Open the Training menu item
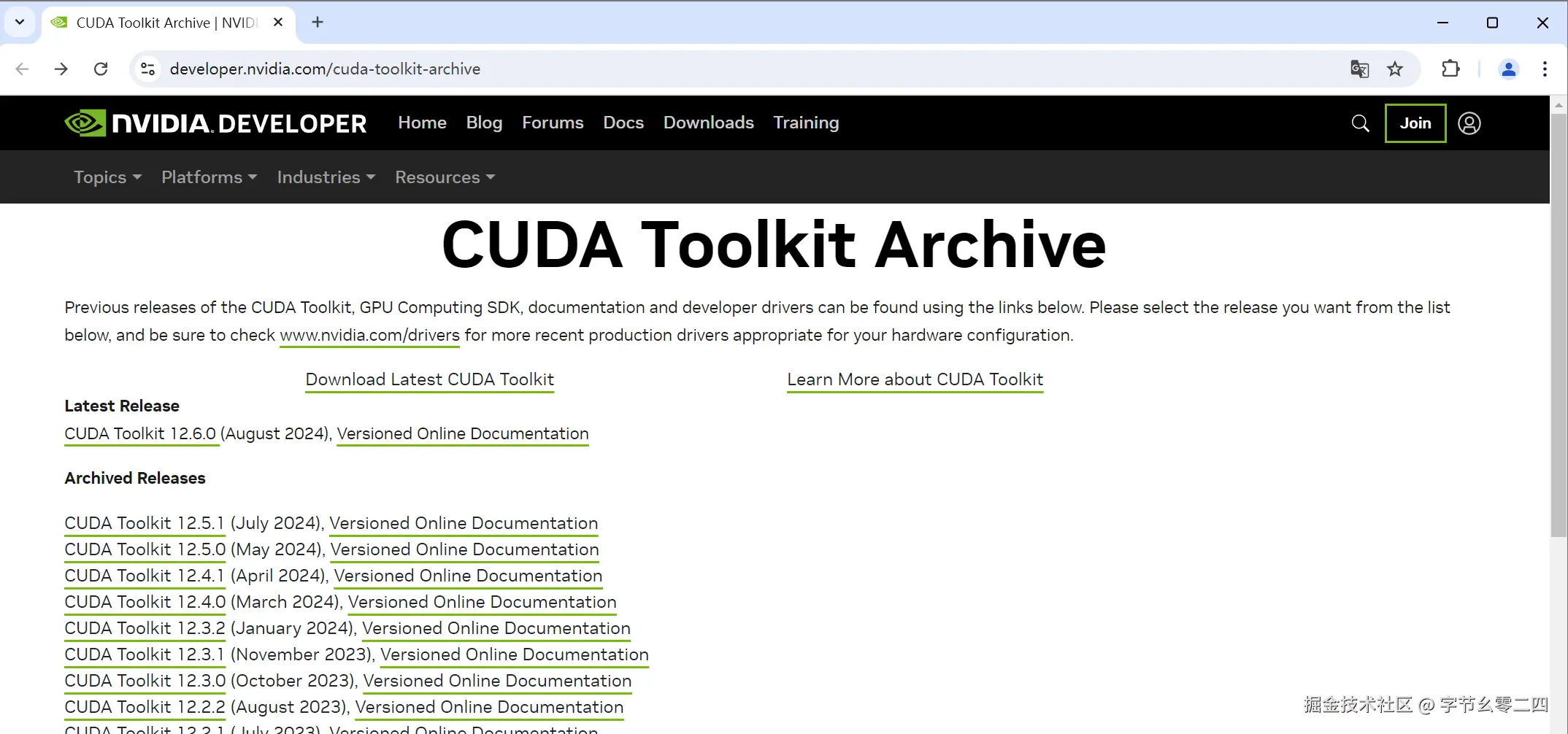 [806, 123]
